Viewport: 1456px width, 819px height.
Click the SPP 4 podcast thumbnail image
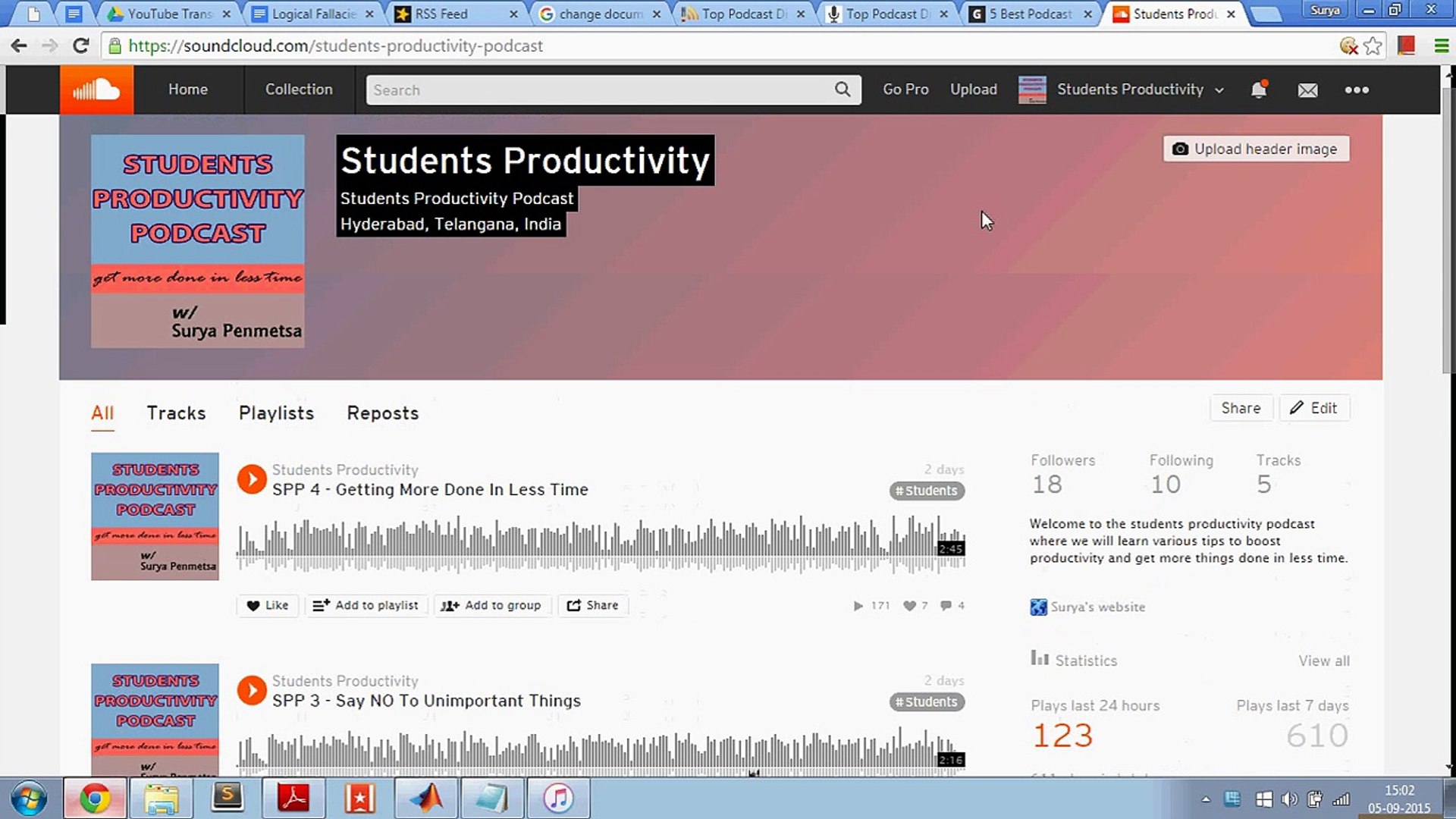[154, 517]
